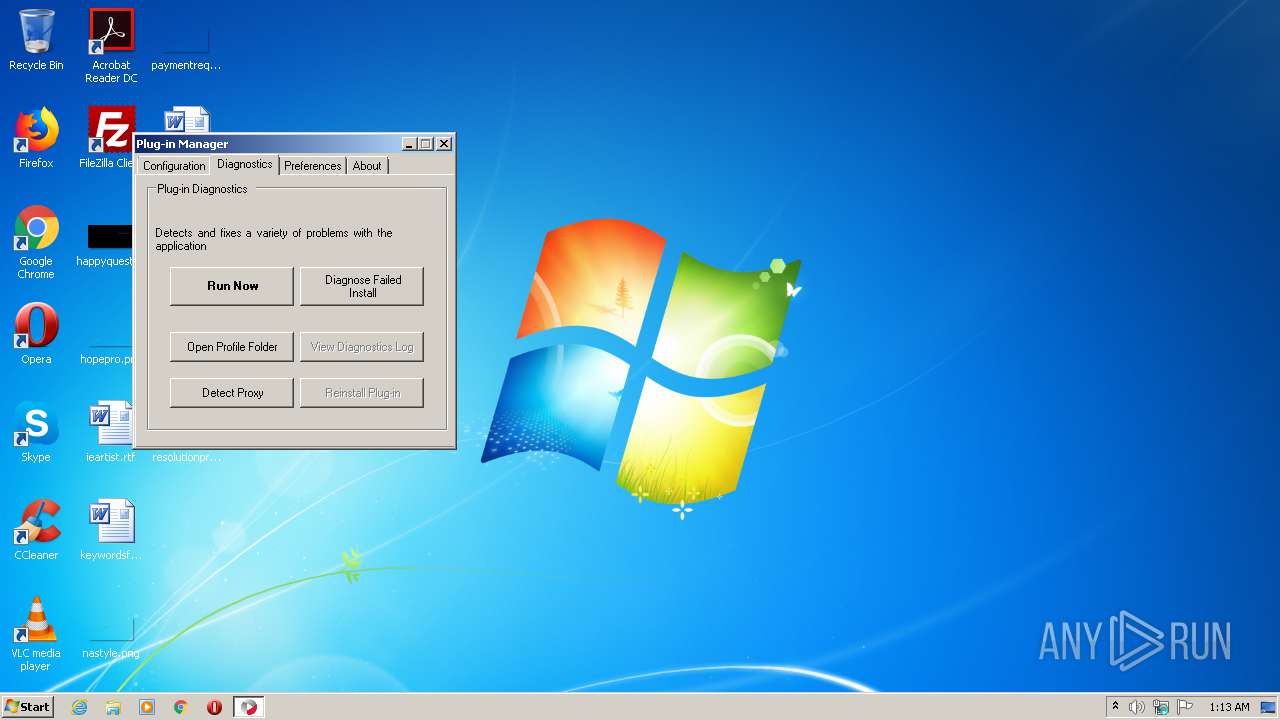Image resolution: width=1280 pixels, height=720 pixels.
Task: Select the Opera desktop shortcut
Action: 36,334
